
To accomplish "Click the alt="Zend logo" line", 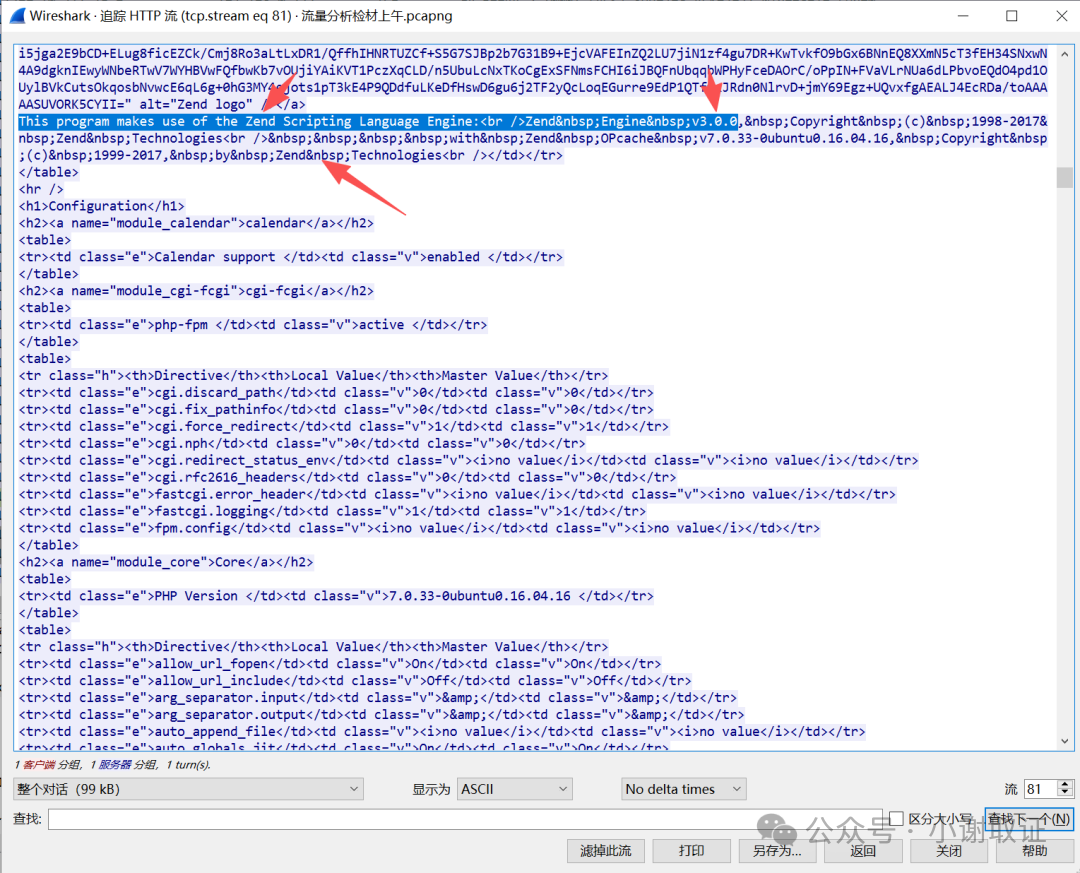I will click(162, 104).
